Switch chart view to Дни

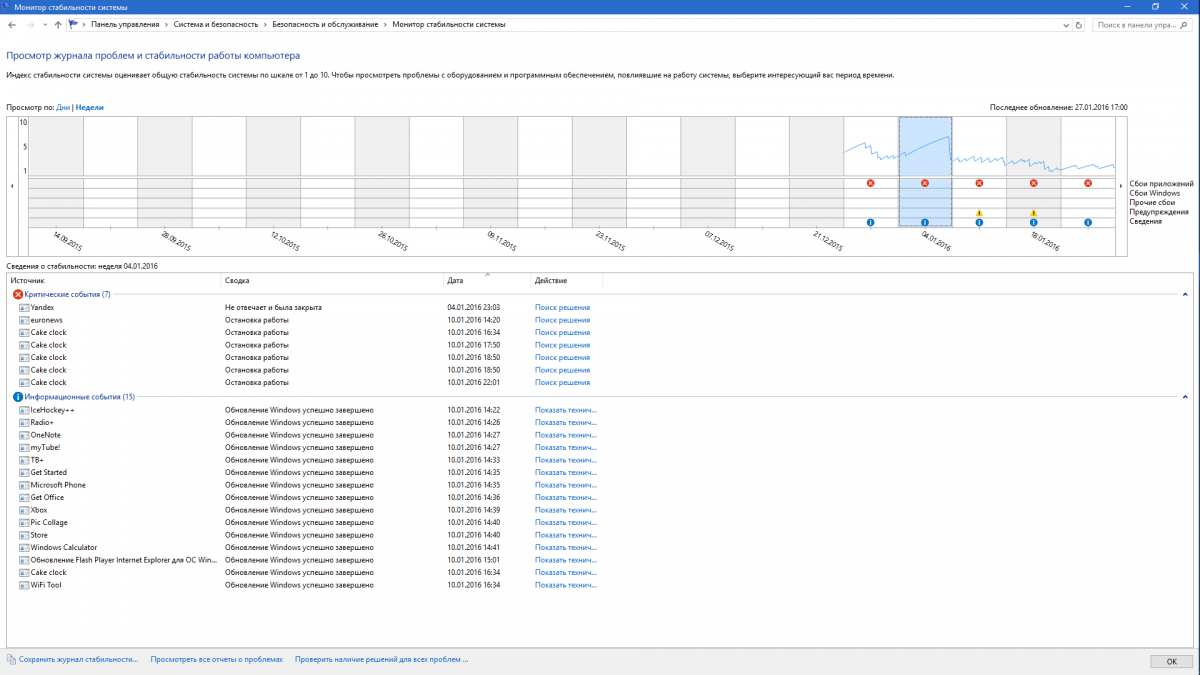point(63,107)
